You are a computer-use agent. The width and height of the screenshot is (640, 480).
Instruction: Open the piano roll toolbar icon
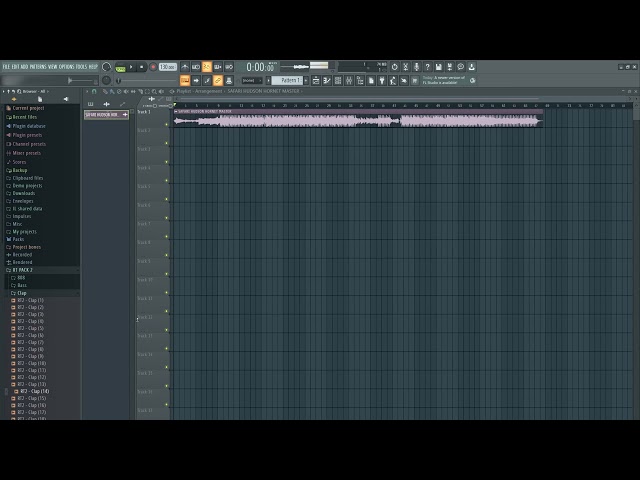327,80
